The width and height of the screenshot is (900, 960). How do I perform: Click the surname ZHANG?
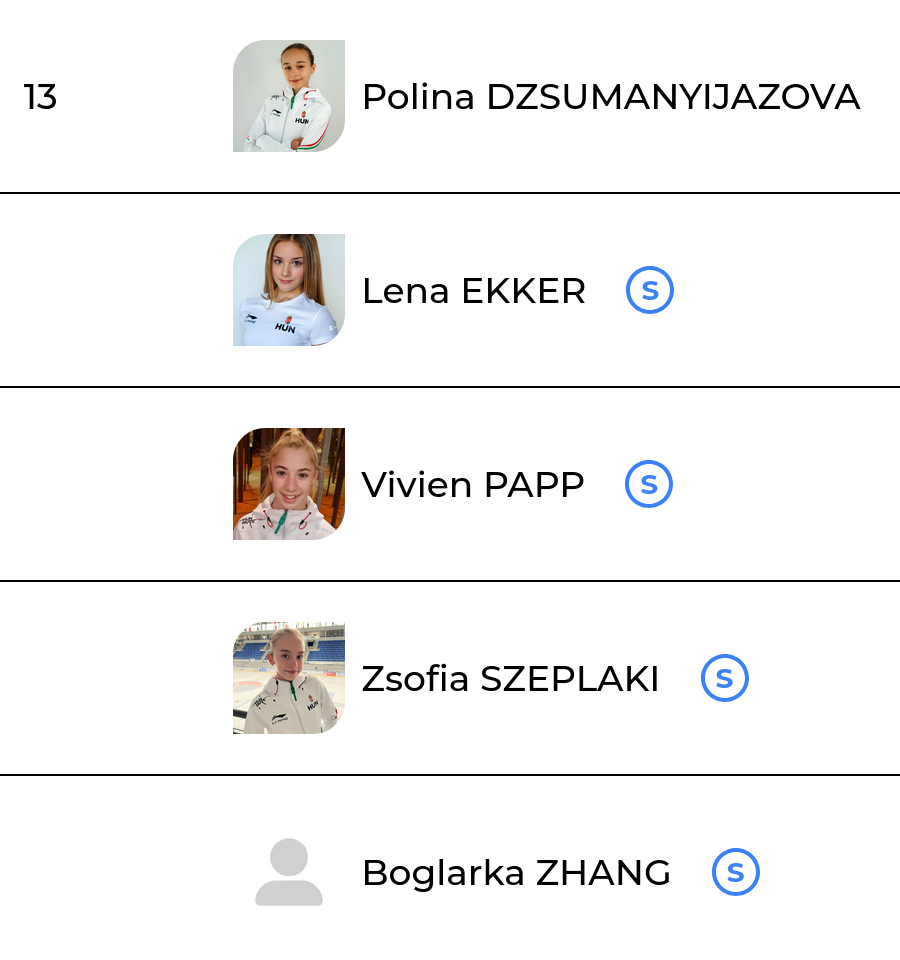click(603, 873)
